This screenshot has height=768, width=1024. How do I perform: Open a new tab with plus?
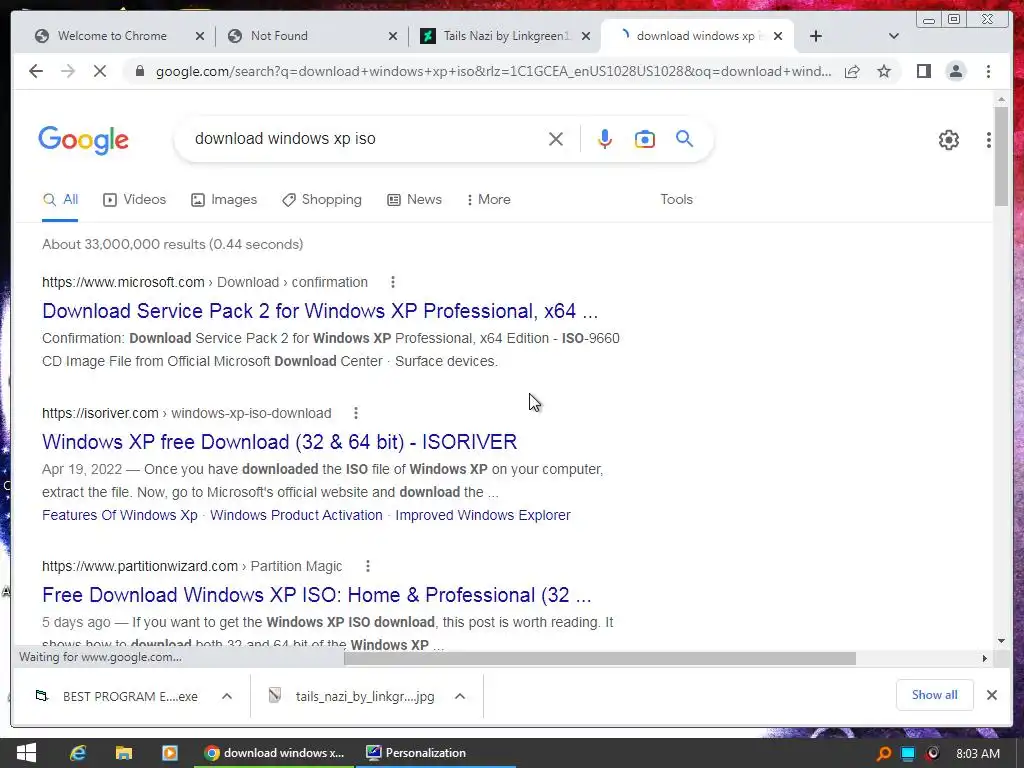(x=816, y=36)
